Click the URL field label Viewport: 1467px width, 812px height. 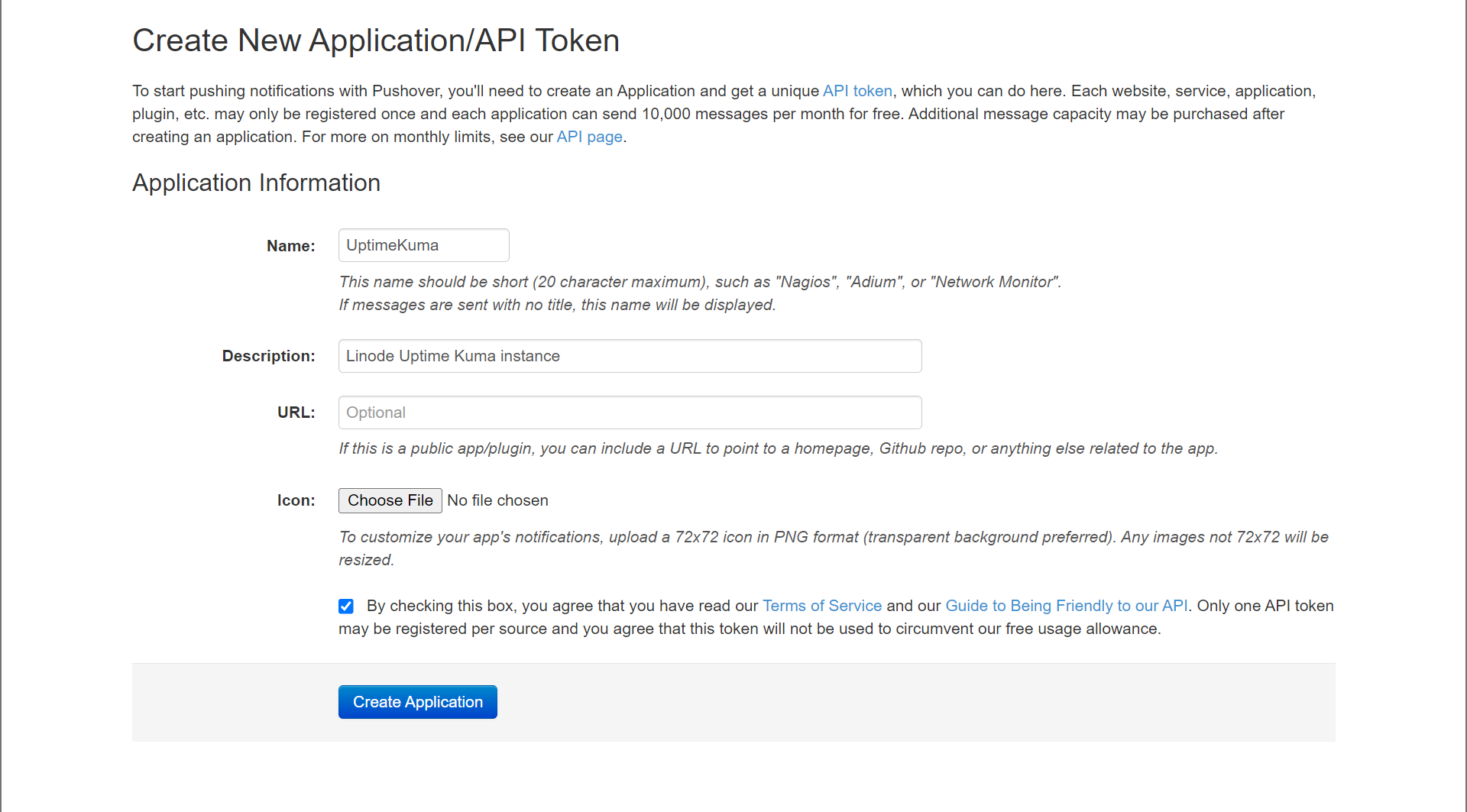click(x=296, y=412)
